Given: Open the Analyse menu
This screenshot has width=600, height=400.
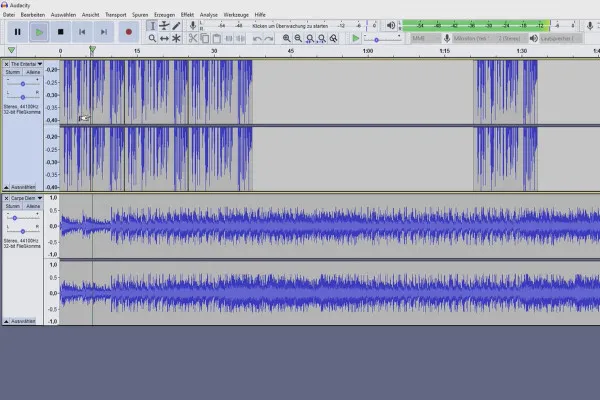Looking at the screenshot, I should 209,15.
